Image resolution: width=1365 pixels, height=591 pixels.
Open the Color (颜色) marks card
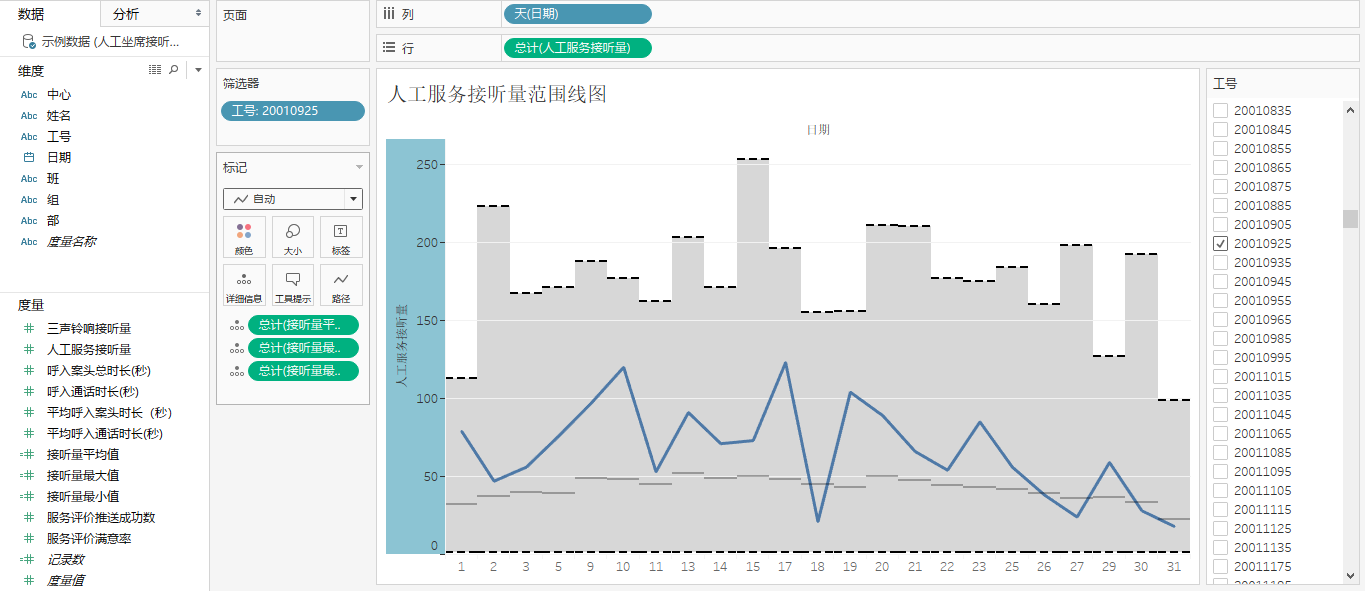[244, 237]
